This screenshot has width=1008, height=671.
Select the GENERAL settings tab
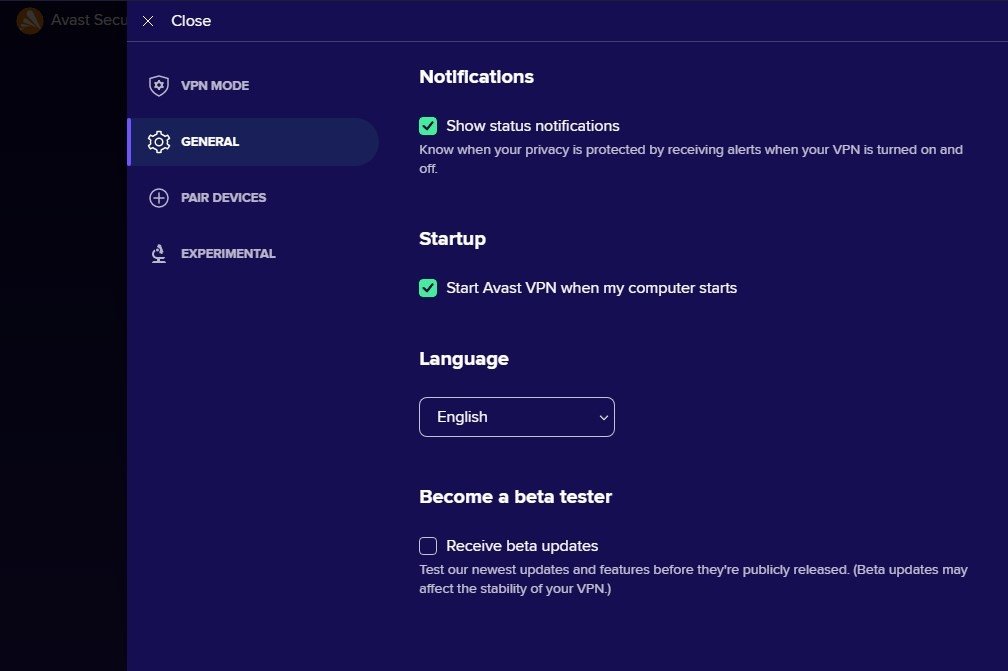click(x=253, y=141)
